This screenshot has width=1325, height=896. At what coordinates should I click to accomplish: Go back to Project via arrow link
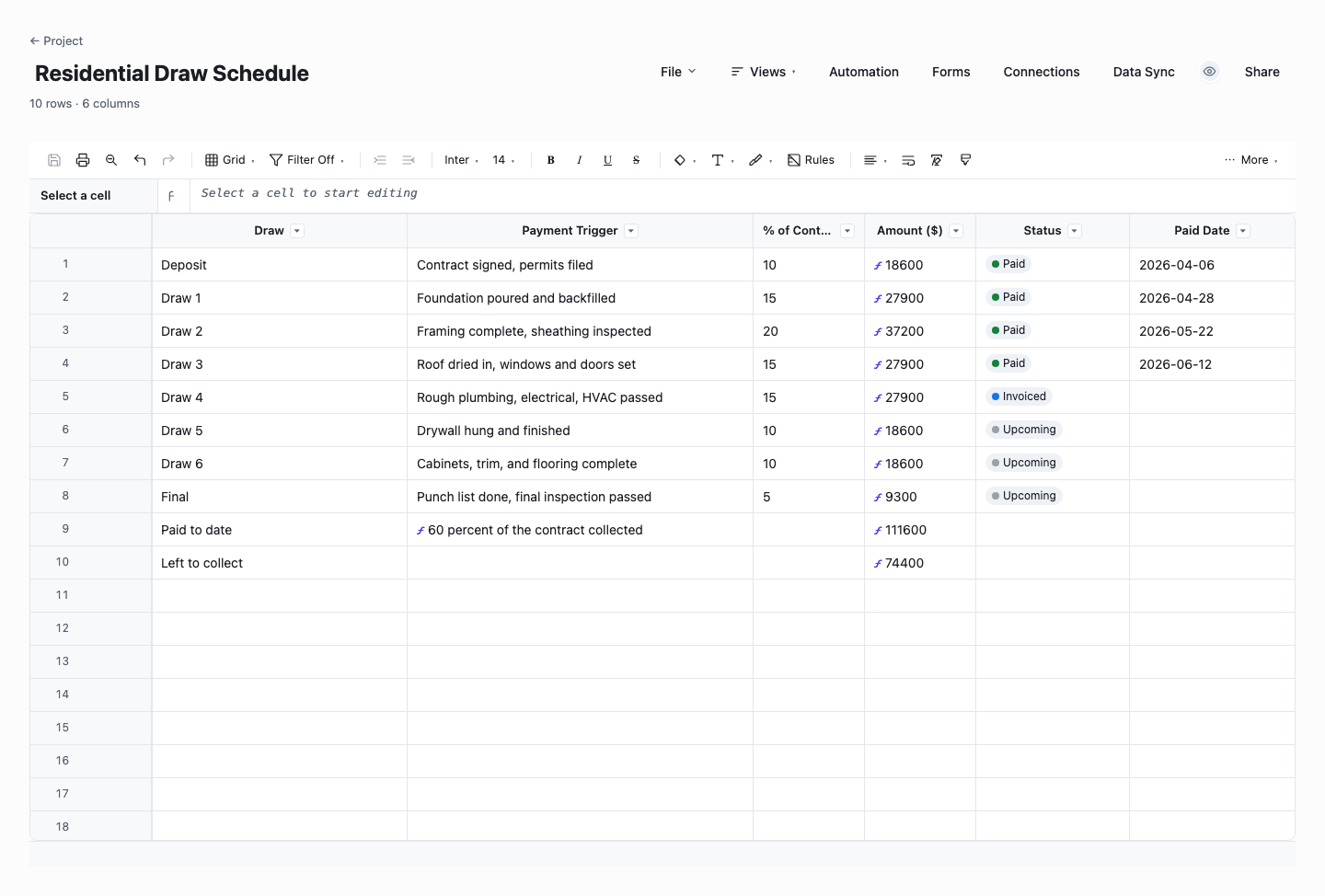click(x=56, y=40)
